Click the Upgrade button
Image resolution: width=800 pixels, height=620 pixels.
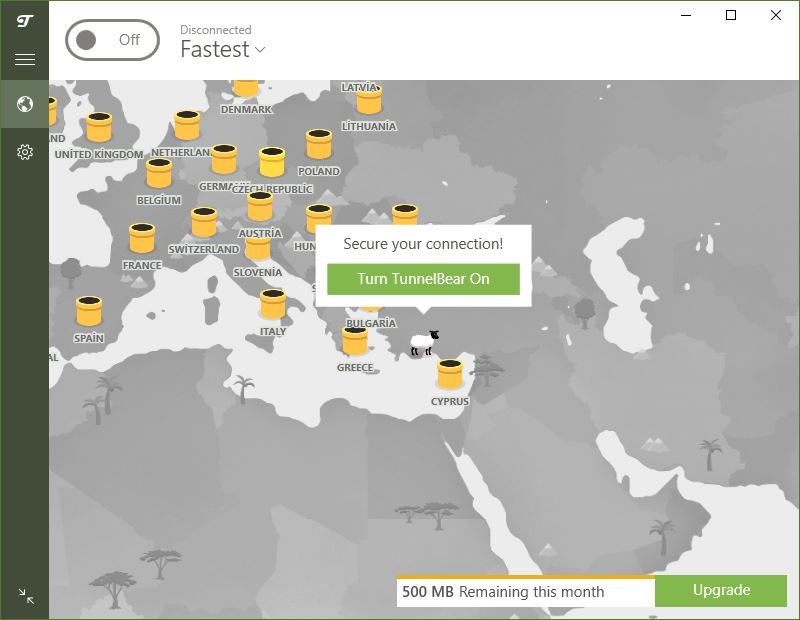coord(721,590)
